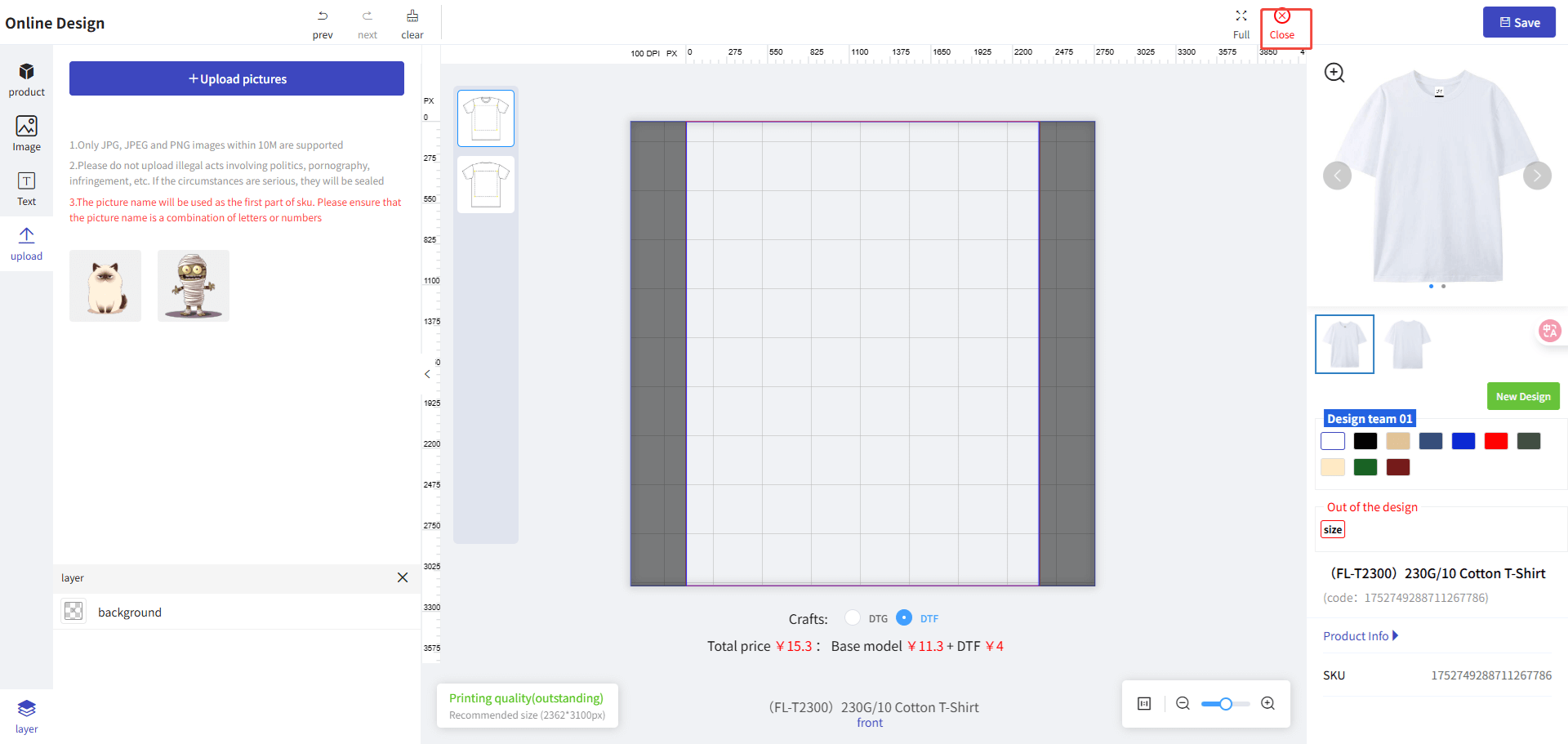Switch to the layer tab at bottom left
Screen dimensions: 1568x744
tap(26, 715)
